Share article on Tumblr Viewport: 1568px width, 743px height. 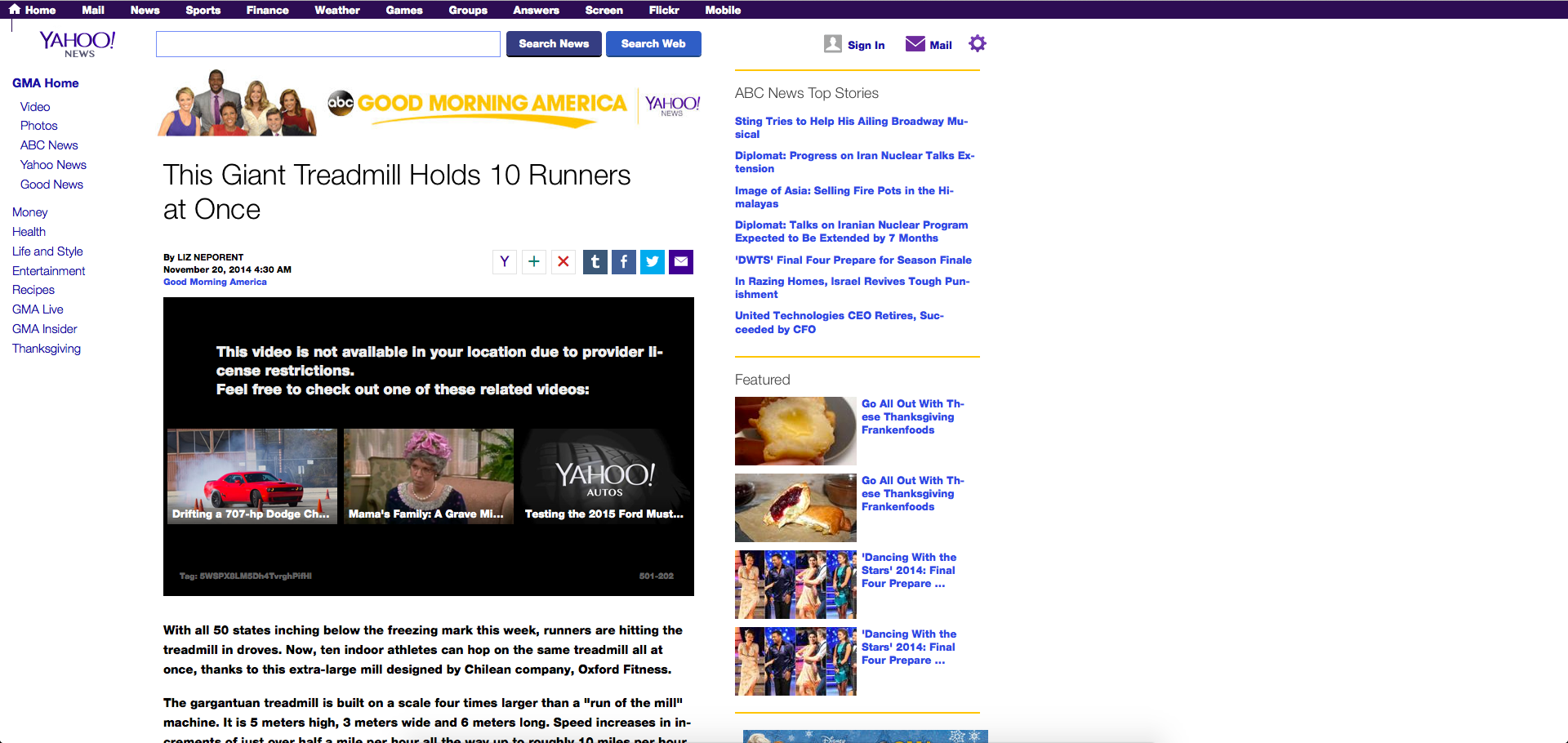[595, 261]
